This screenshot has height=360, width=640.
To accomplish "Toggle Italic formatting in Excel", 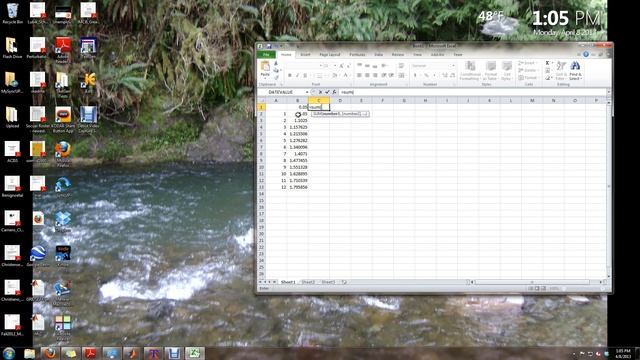I will [297, 76].
